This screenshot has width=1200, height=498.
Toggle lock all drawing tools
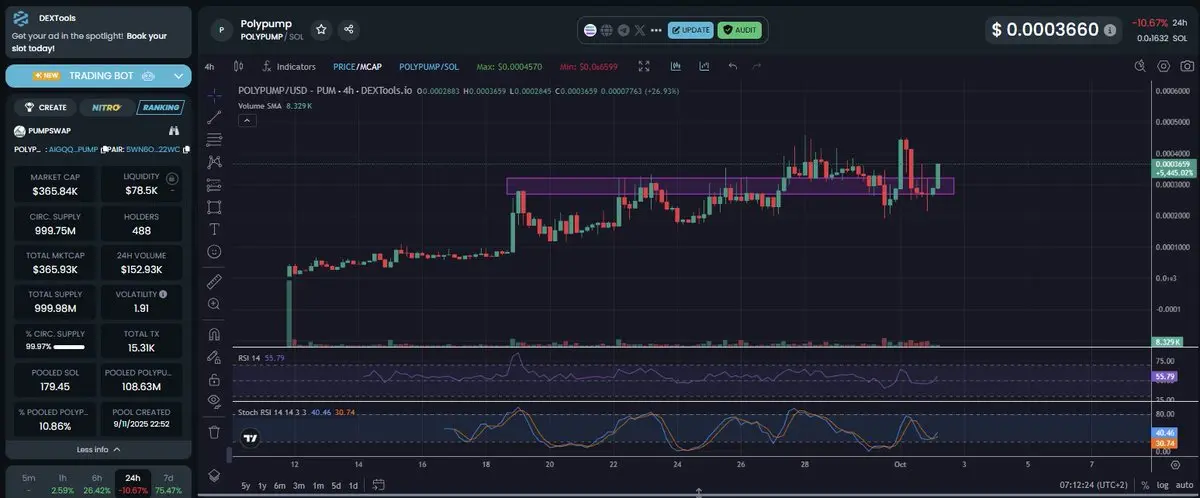(x=214, y=379)
